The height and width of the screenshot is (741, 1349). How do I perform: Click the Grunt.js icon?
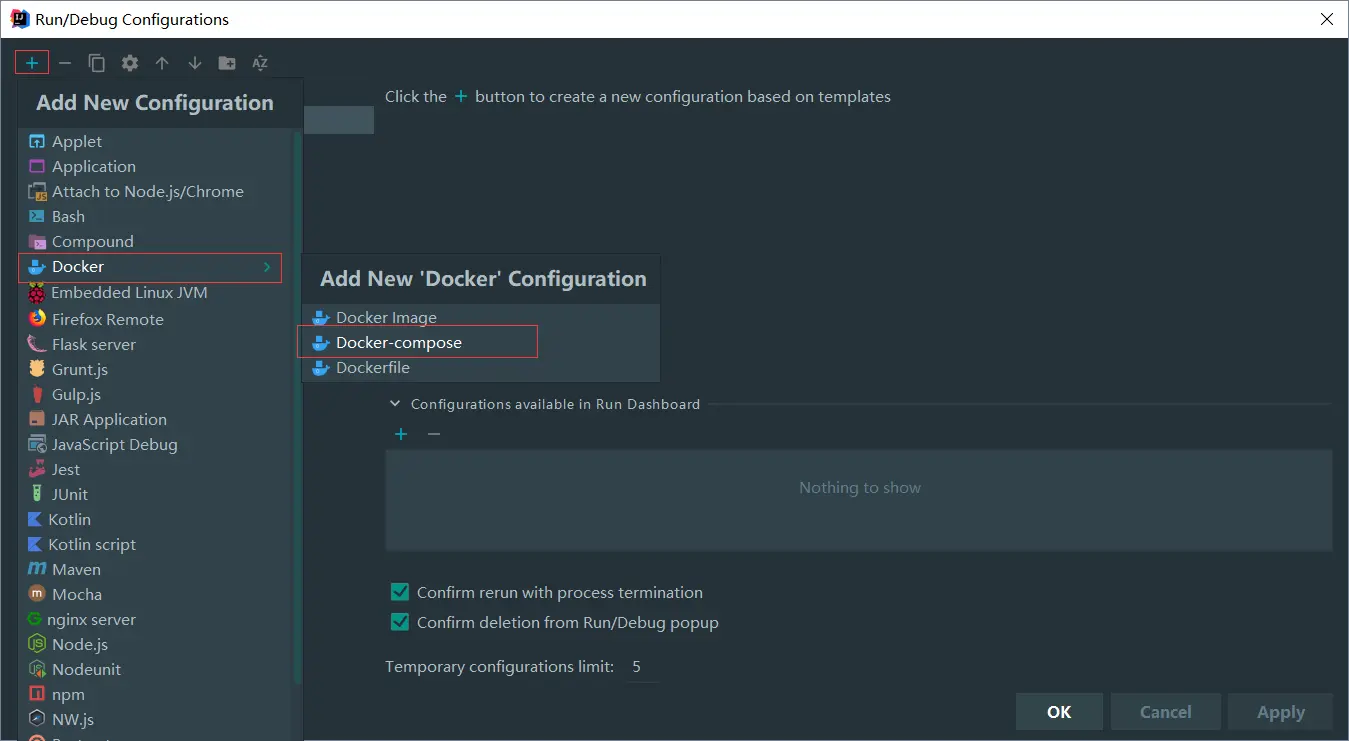(x=37, y=369)
